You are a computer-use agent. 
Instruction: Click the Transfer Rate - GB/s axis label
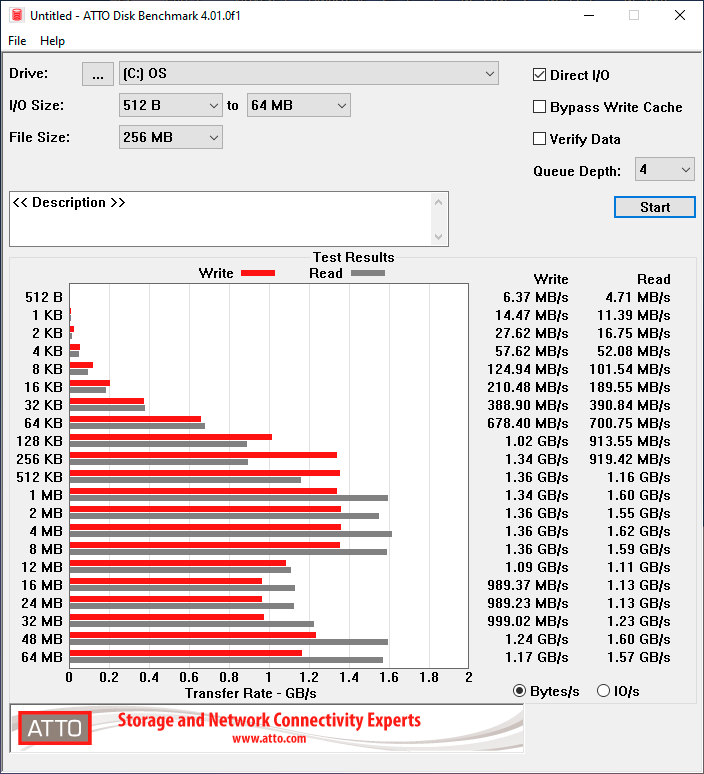click(x=251, y=693)
